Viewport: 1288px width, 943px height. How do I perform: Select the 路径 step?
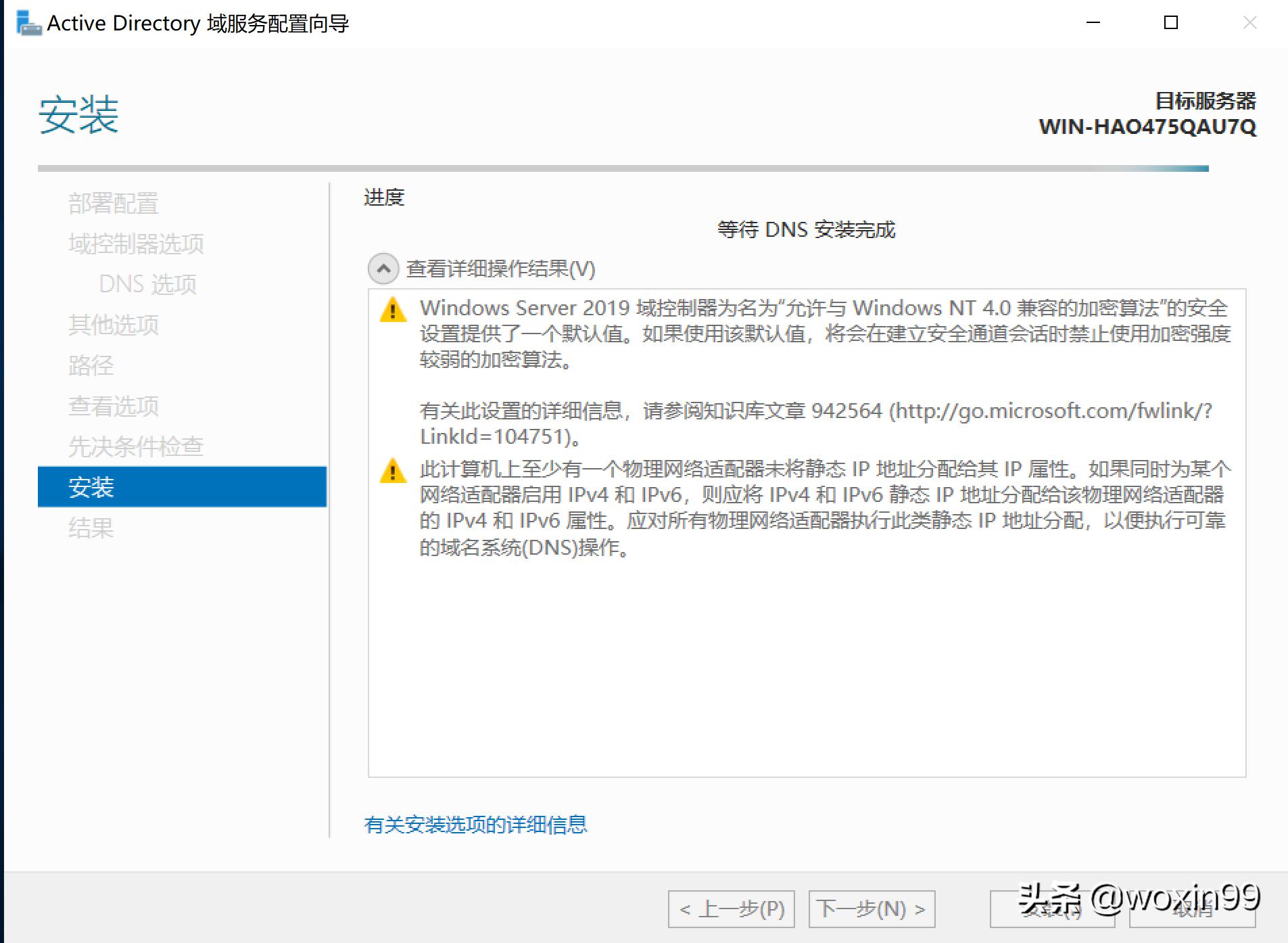pyautogui.click(x=92, y=366)
